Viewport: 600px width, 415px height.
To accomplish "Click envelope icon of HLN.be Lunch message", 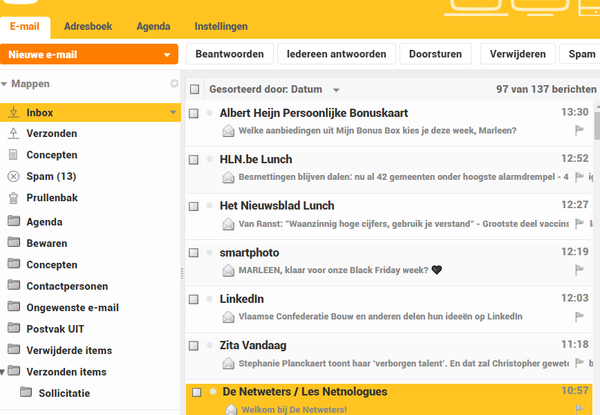I will (x=228, y=177).
